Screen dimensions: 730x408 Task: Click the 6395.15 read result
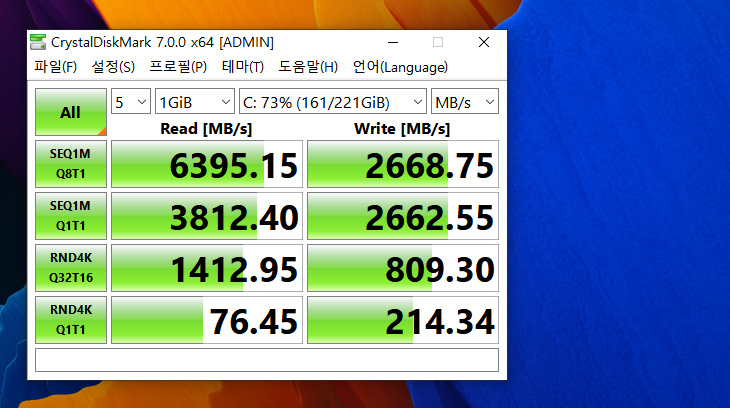click(207, 164)
